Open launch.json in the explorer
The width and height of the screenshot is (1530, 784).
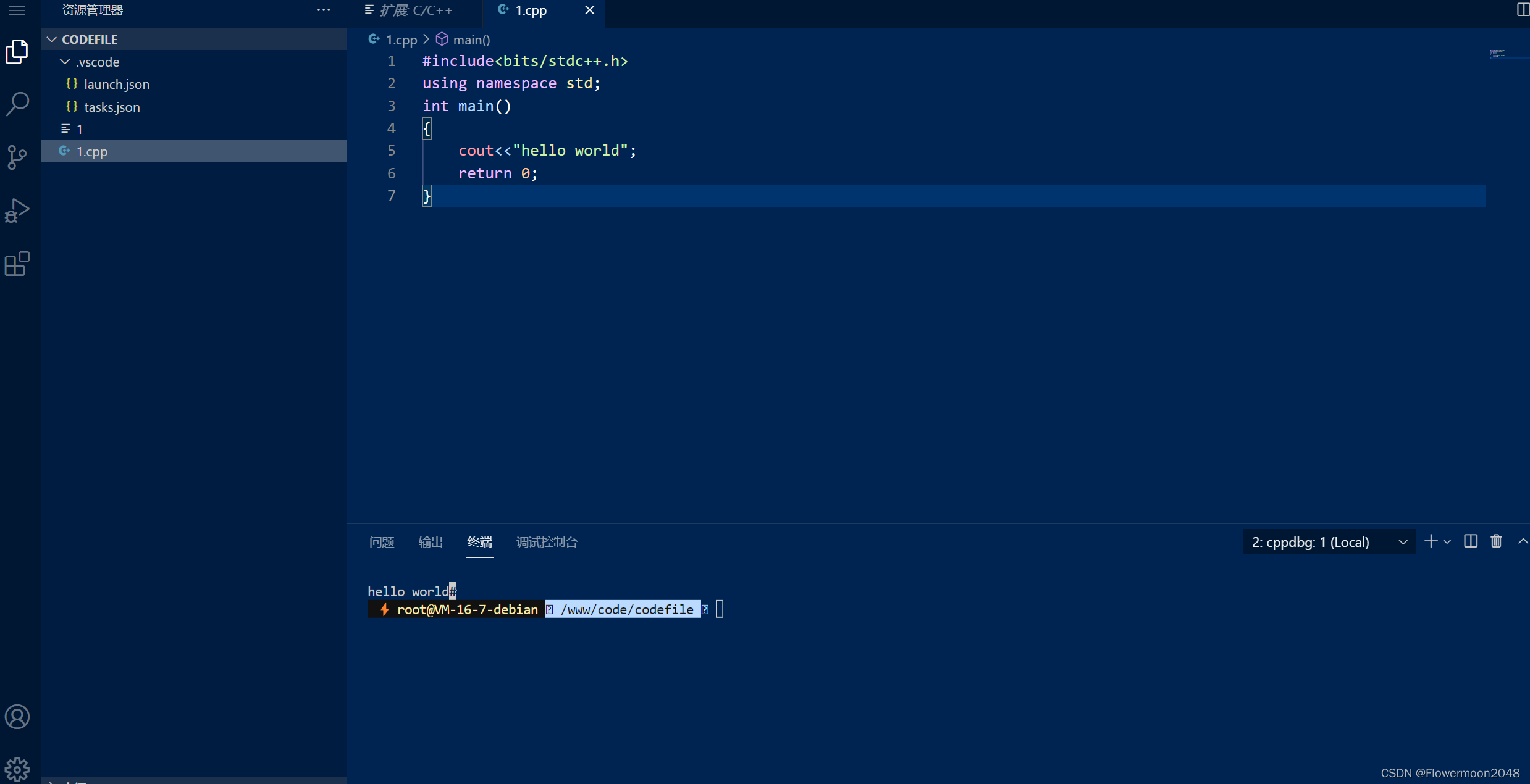tap(194, 84)
